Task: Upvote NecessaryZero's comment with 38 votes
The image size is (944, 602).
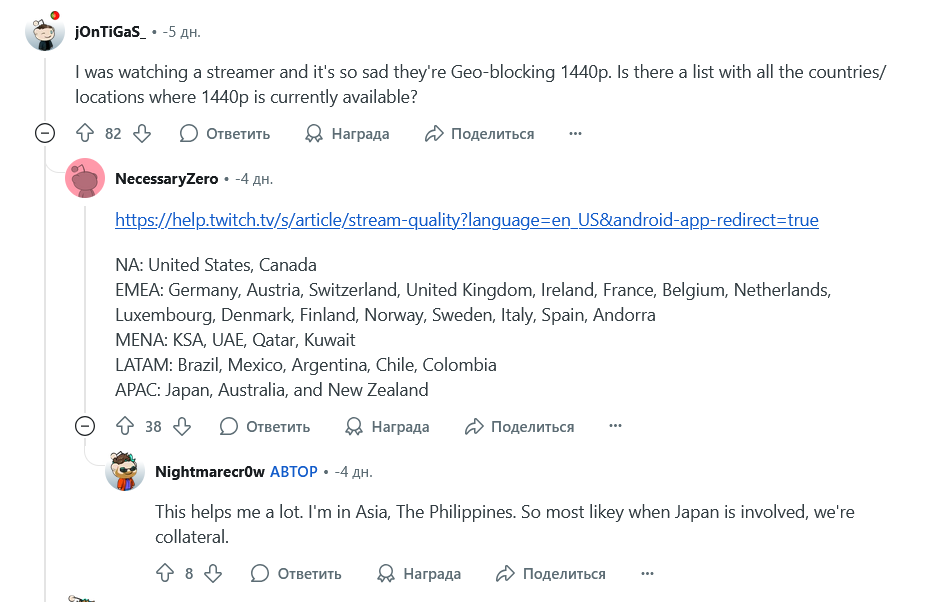Action: pyautogui.click(x=125, y=426)
